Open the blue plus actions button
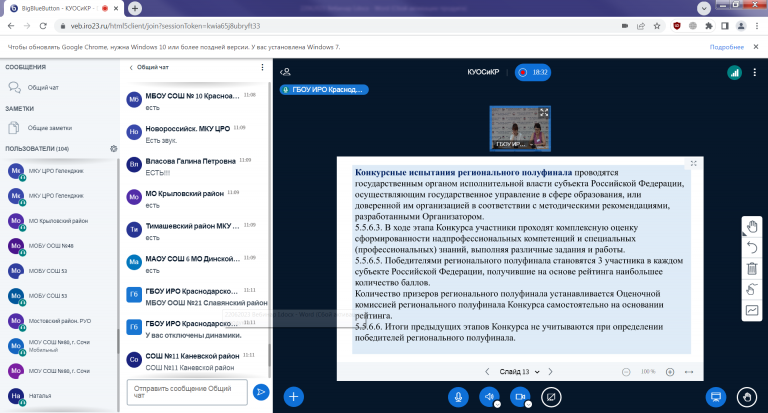768x413 pixels. point(294,396)
